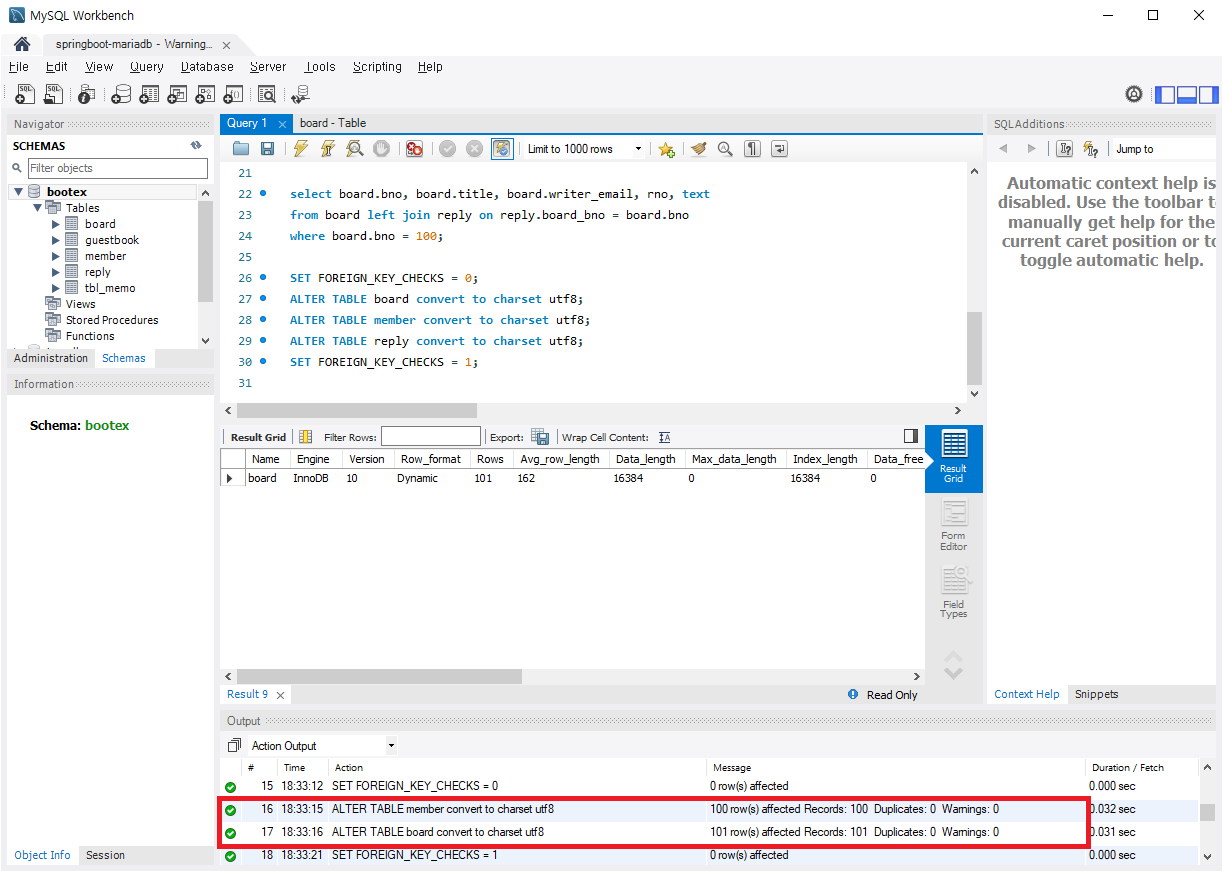Switch to board - Table tab

(333, 123)
